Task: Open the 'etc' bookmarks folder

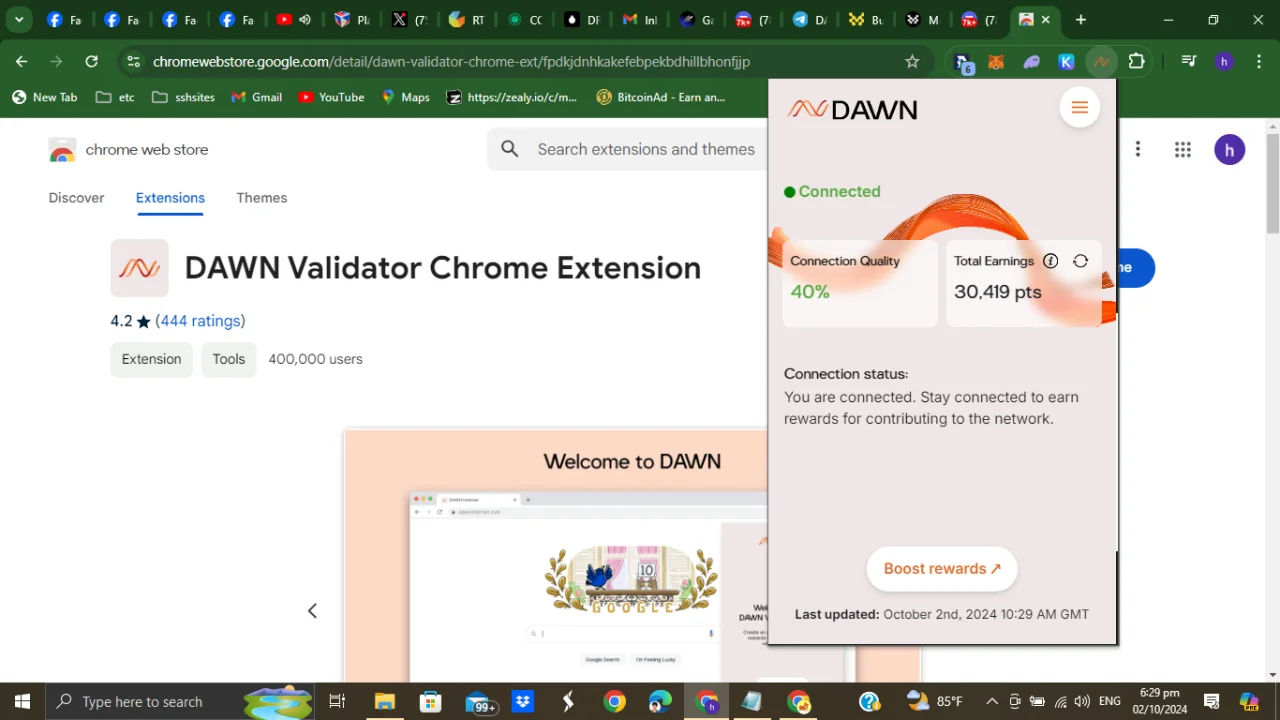Action: 115,97
